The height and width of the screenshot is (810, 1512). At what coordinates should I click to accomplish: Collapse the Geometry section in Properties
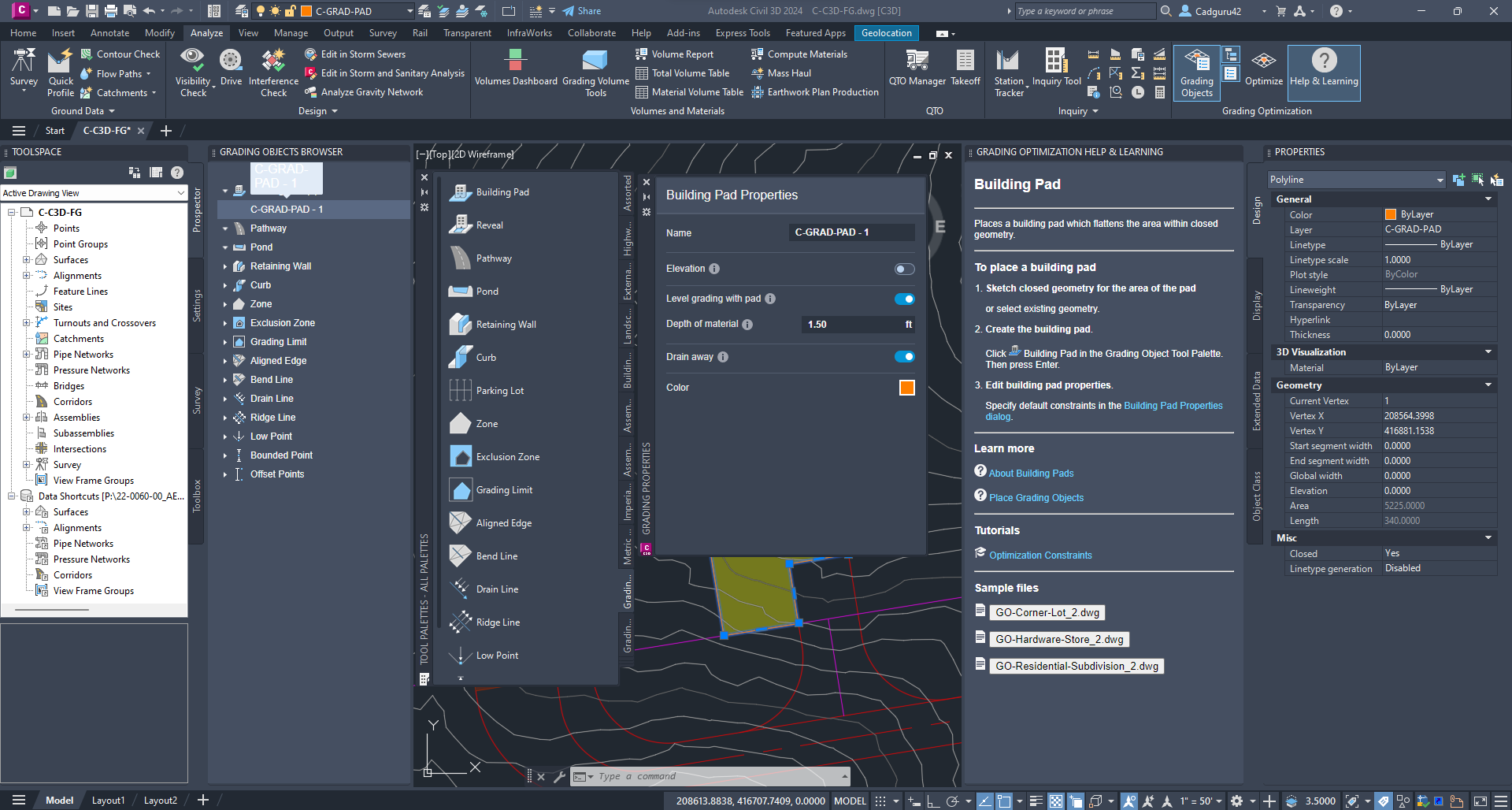coord(1488,385)
